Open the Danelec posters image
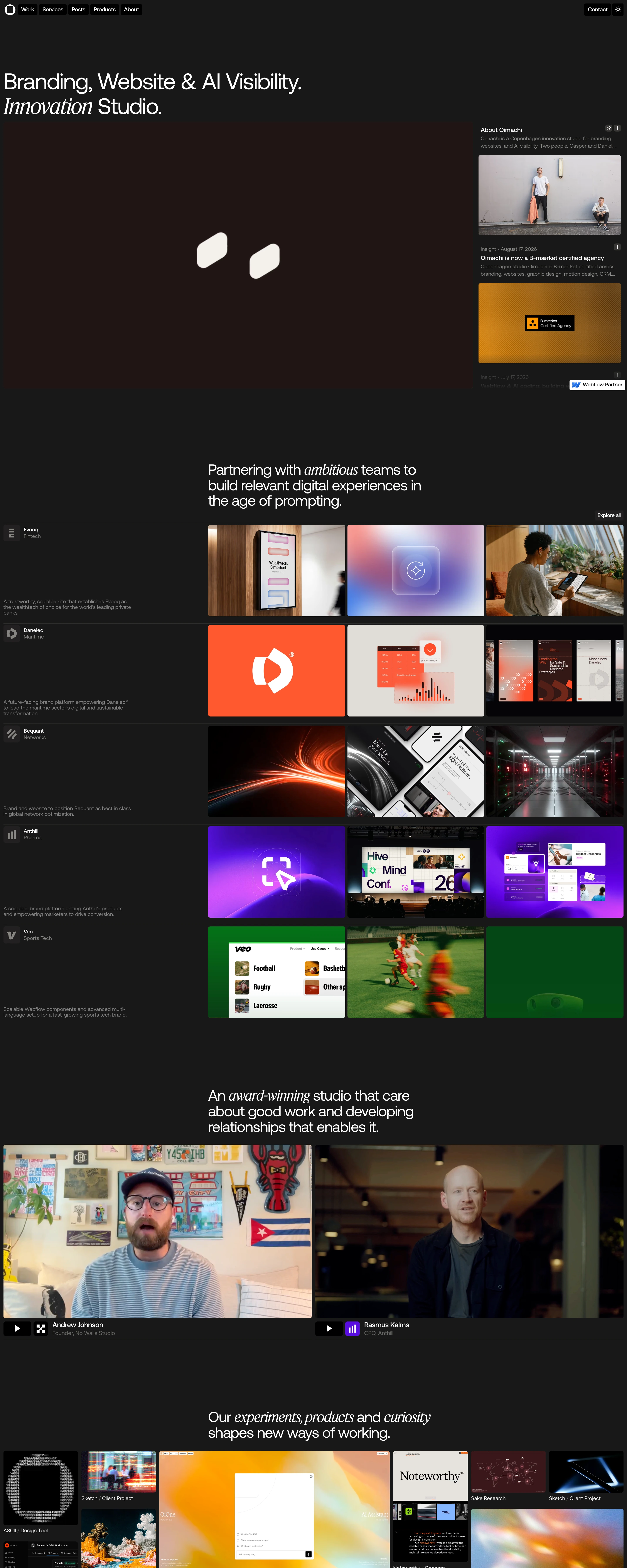Screen dimensions: 627x1568 click(555, 671)
